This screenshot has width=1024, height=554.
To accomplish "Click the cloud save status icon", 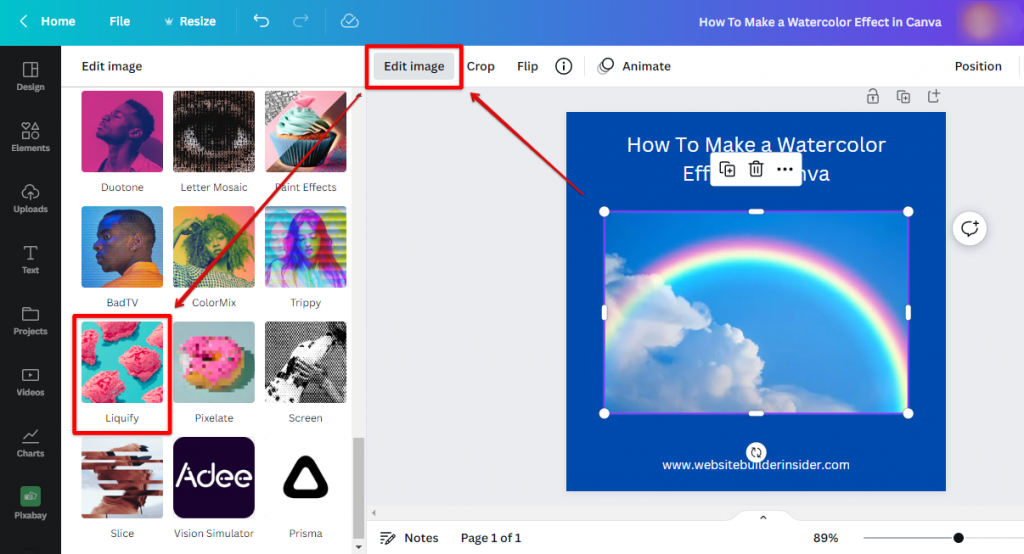I will click(349, 22).
